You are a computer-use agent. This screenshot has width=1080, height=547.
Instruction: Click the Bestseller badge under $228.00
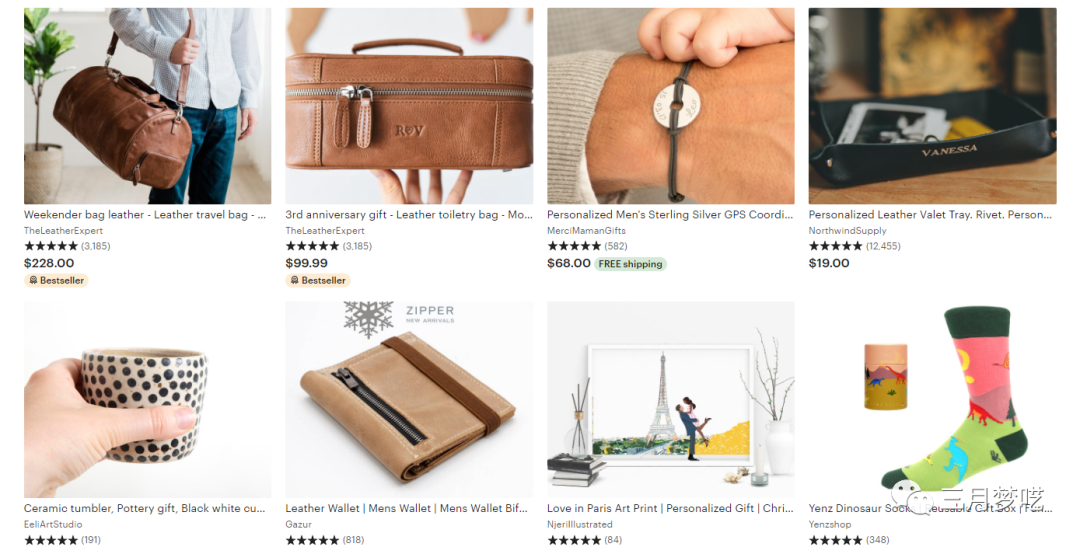(56, 280)
